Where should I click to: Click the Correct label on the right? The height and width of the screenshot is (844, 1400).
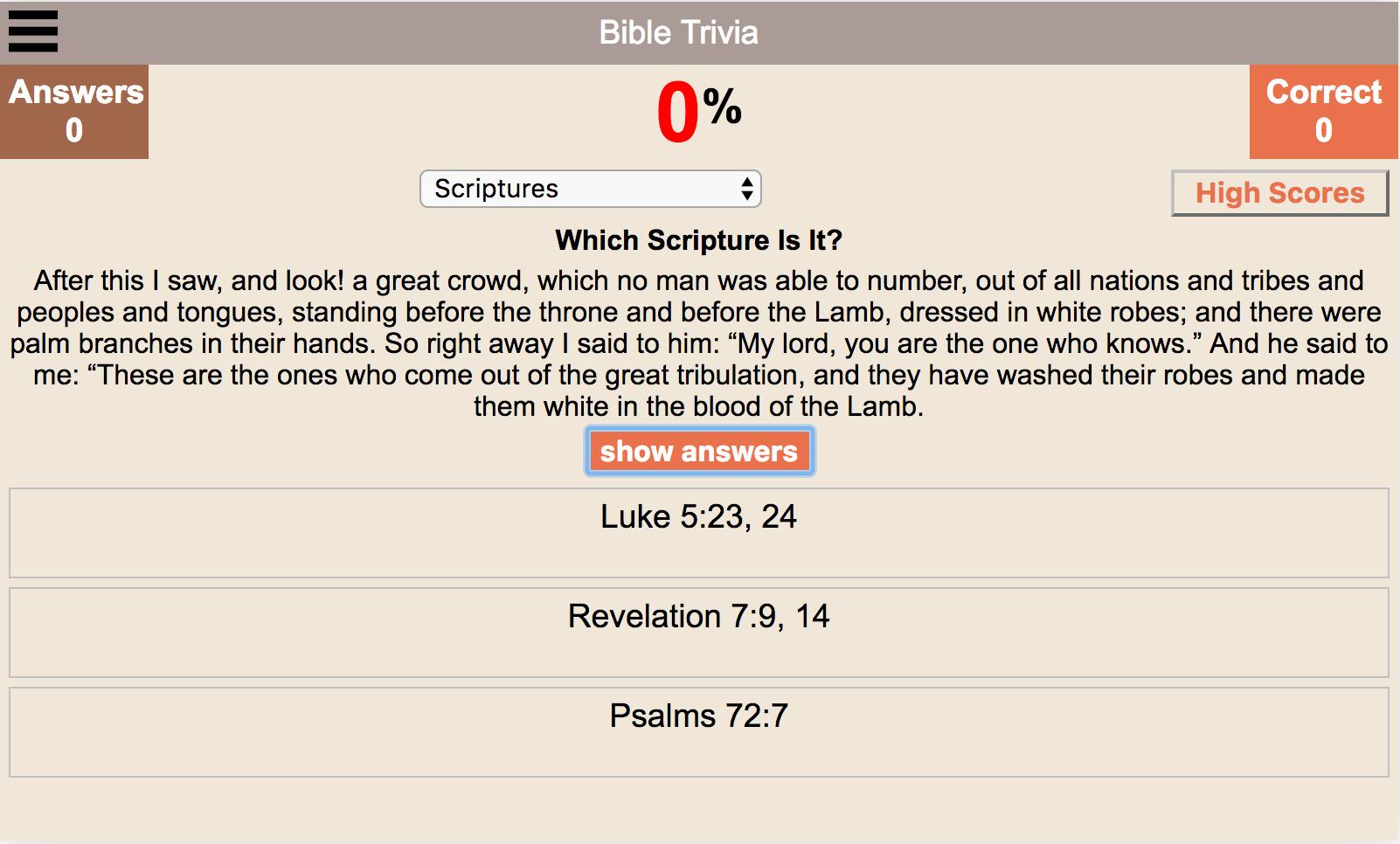[1323, 92]
